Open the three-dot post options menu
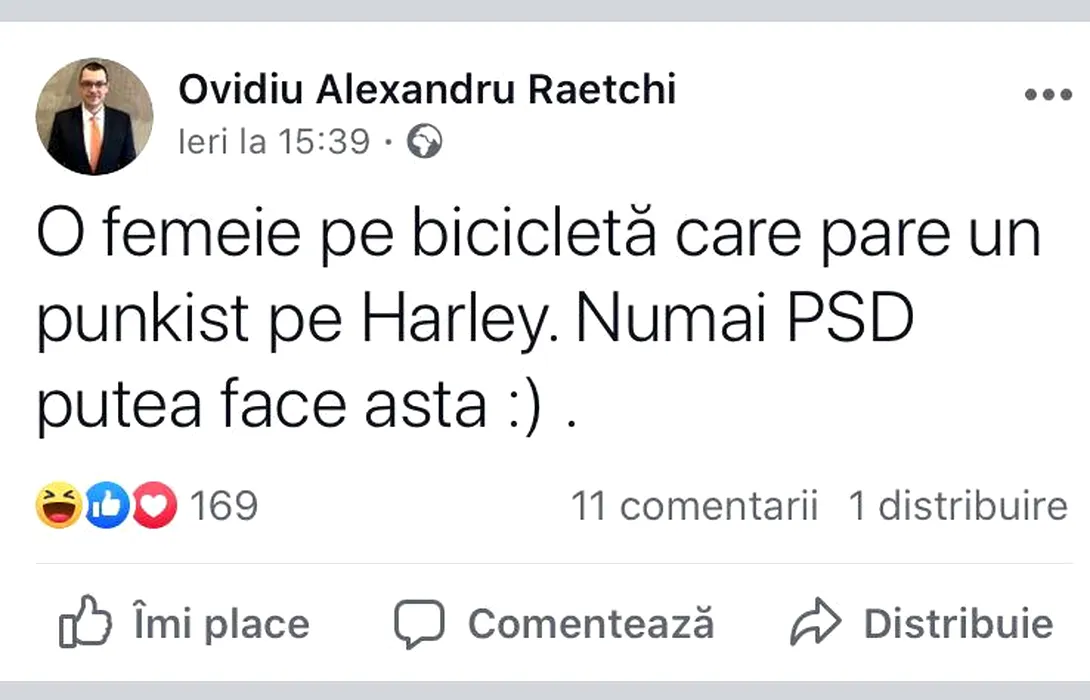Viewport: 1090px width, 700px height. coord(1048,95)
